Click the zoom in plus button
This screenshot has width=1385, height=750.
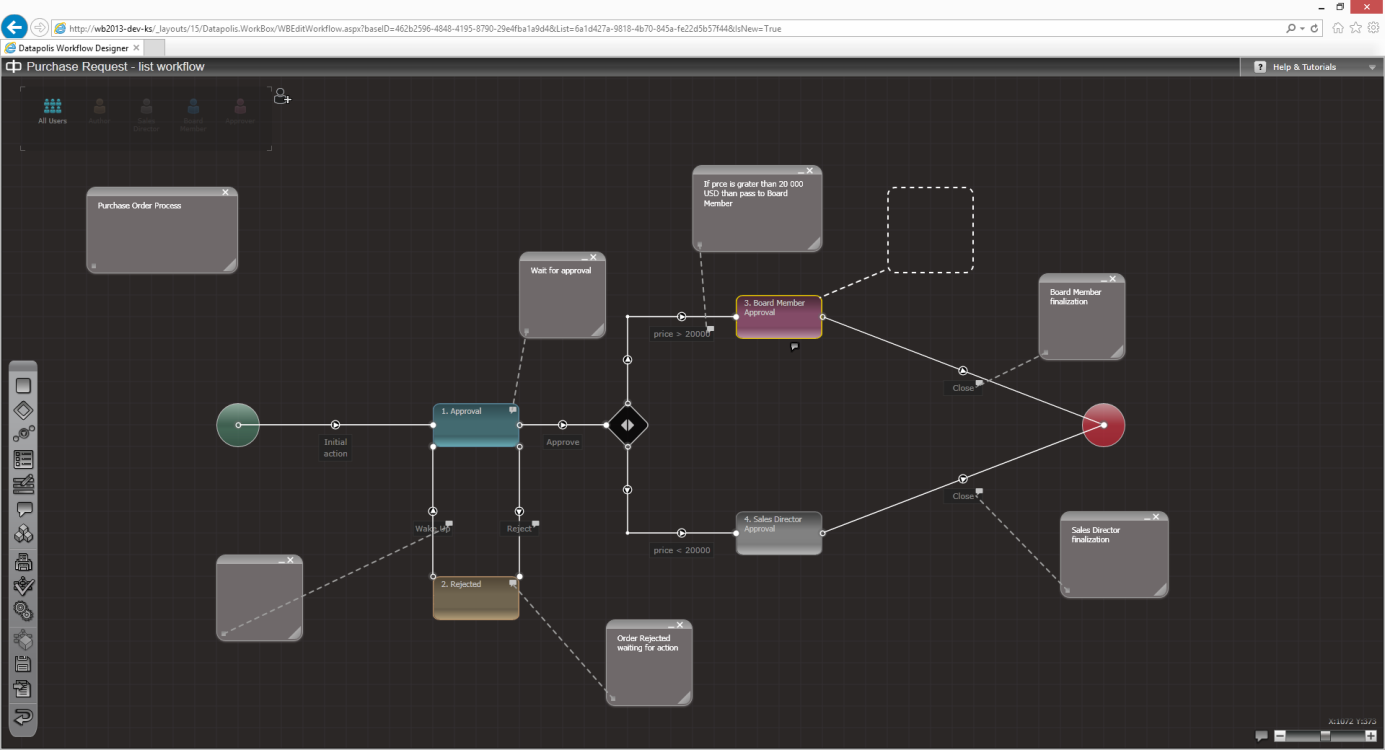[x=1370, y=736]
